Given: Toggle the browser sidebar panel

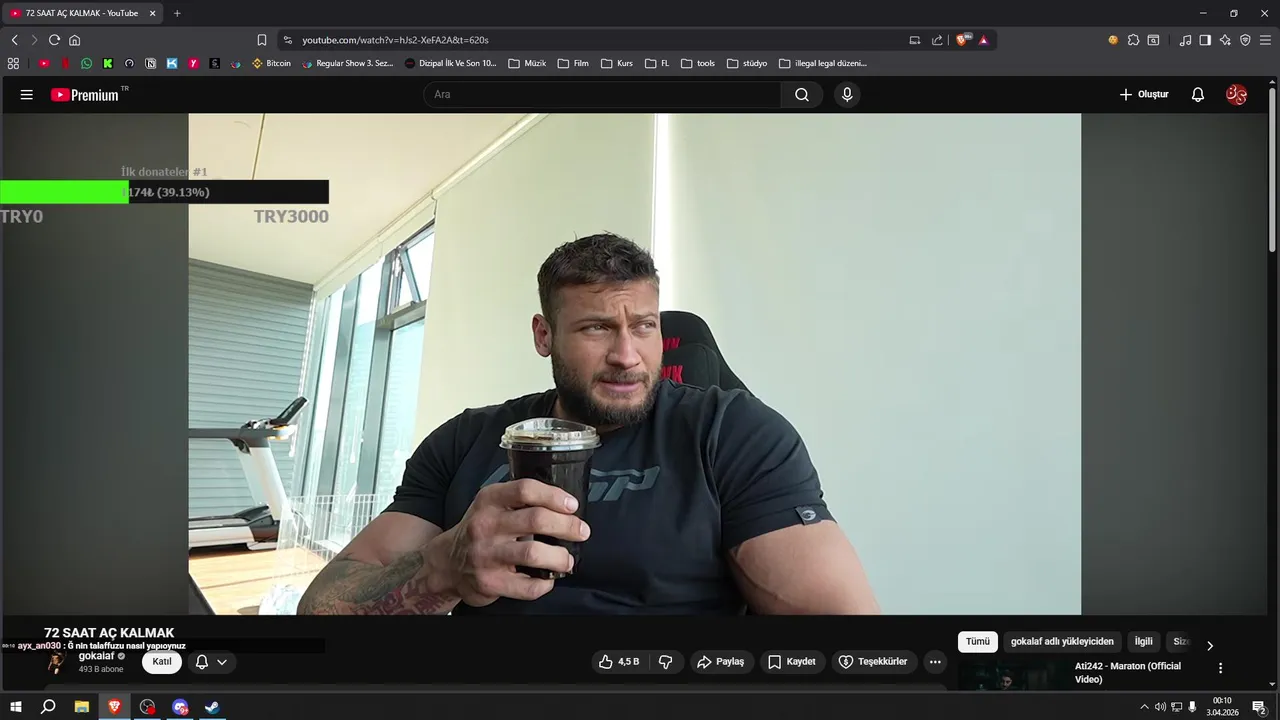Looking at the screenshot, I should point(1205,40).
